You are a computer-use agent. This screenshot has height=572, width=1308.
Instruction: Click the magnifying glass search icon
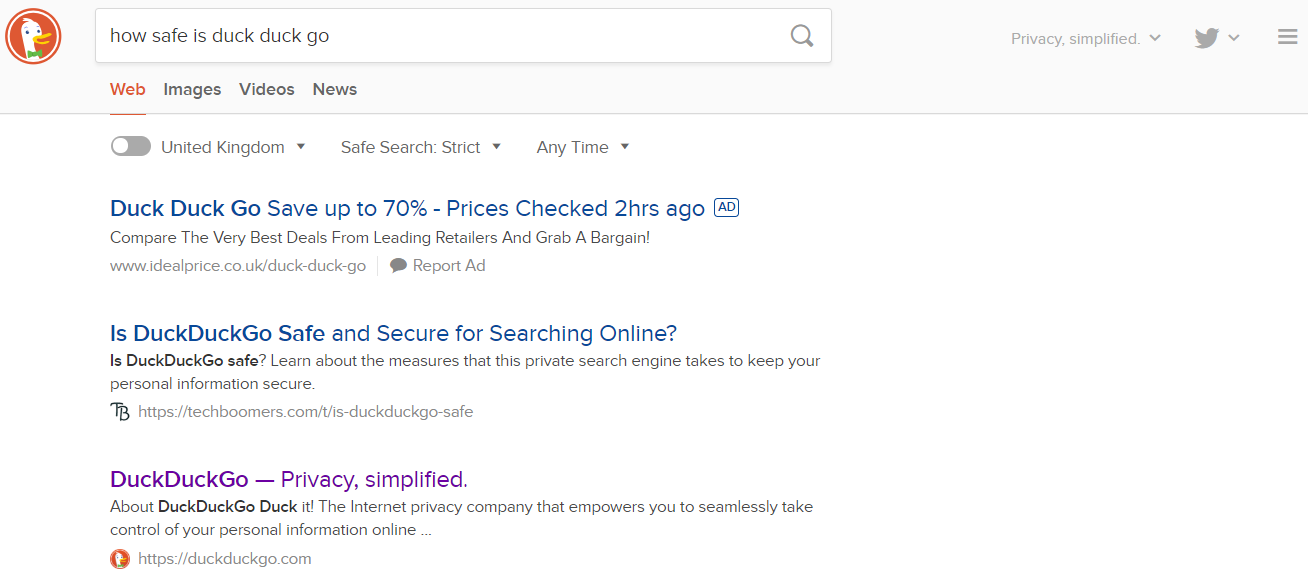click(802, 36)
